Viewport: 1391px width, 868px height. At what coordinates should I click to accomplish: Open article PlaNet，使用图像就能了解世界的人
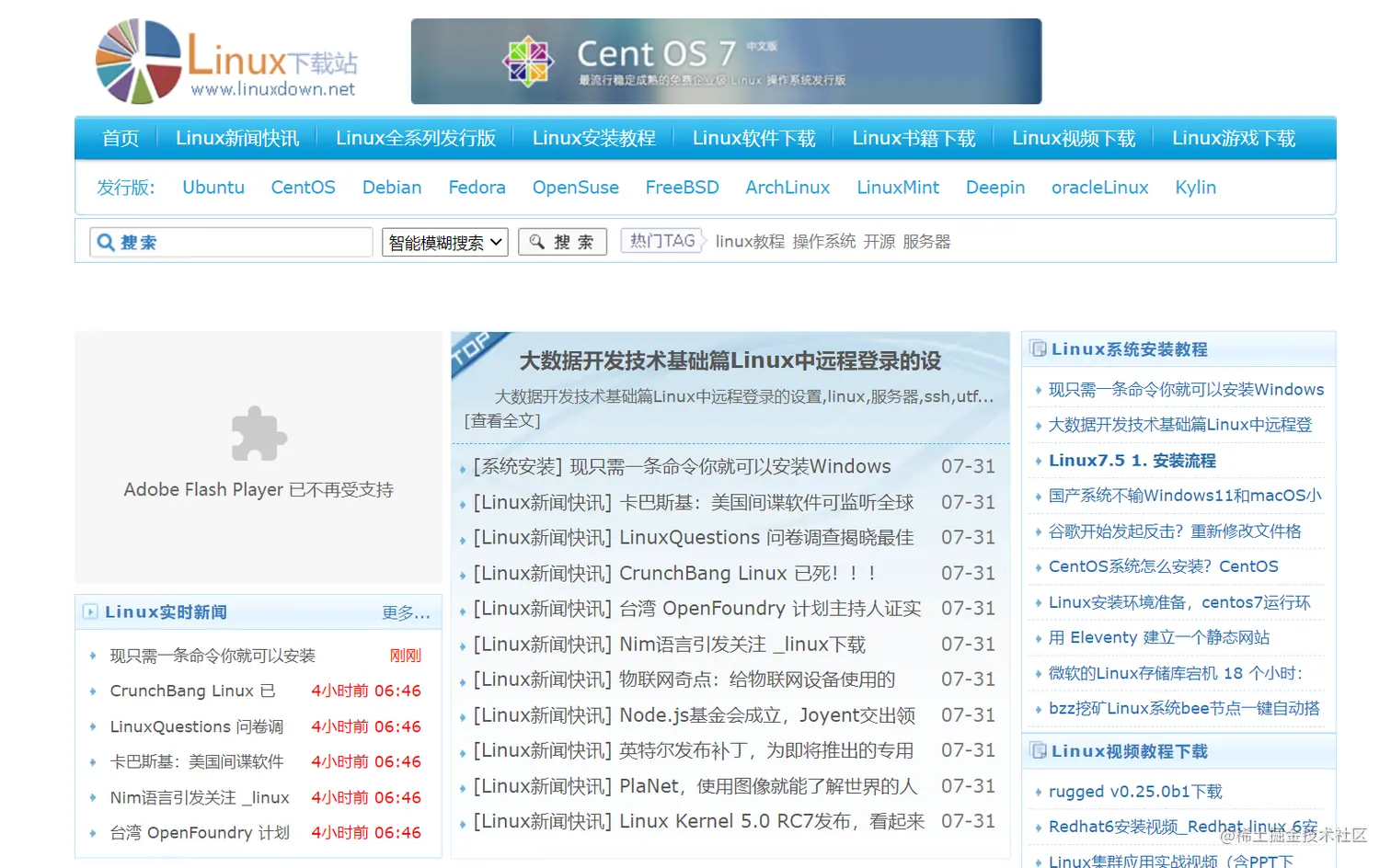[768, 786]
